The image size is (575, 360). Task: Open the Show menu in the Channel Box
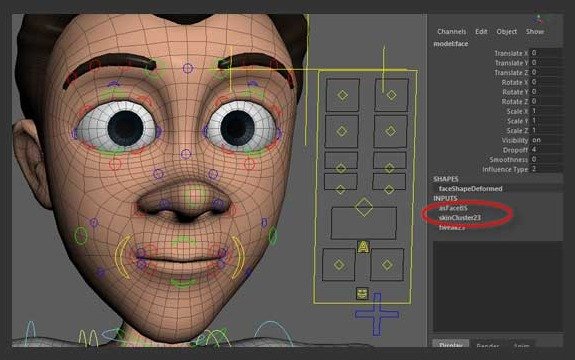(535, 32)
